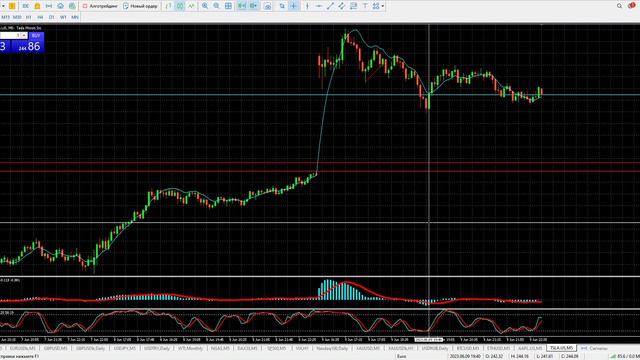Screen dimensions: 640x360
Task: Select the cursor pointer tool
Action: pos(282,6)
